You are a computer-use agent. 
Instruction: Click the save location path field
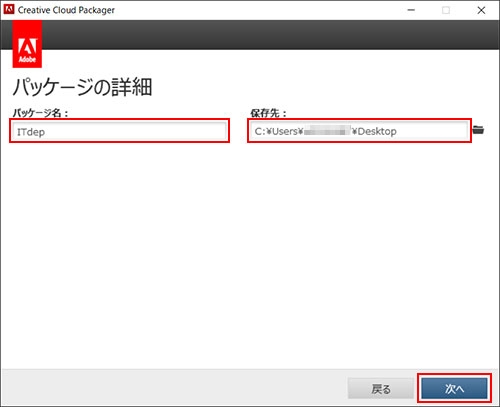pos(359,131)
